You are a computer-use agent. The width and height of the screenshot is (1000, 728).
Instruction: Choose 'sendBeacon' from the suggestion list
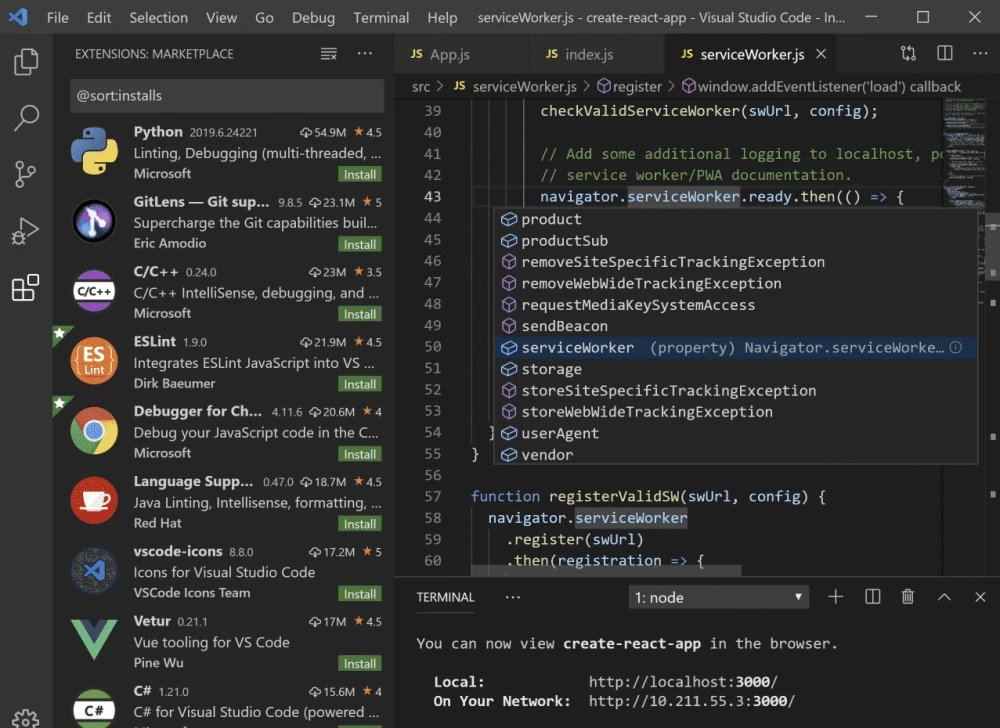tap(736, 326)
